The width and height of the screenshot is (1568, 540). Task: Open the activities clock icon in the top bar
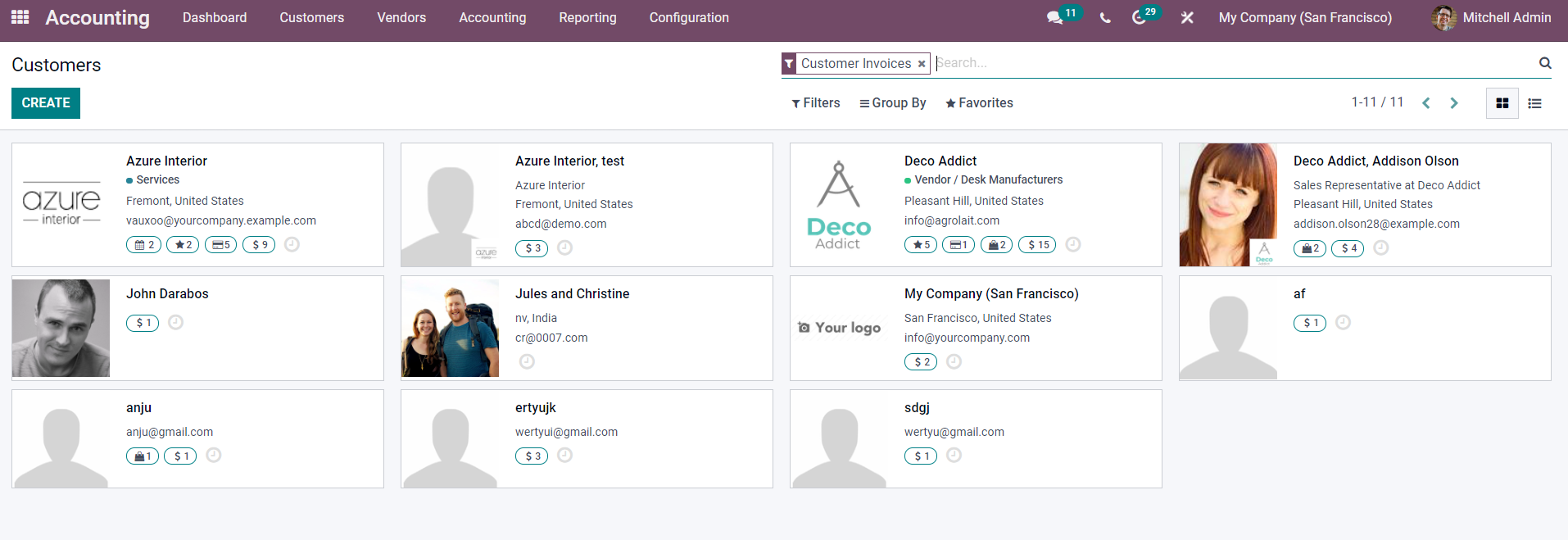pyautogui.click(x=1139, y=18)
